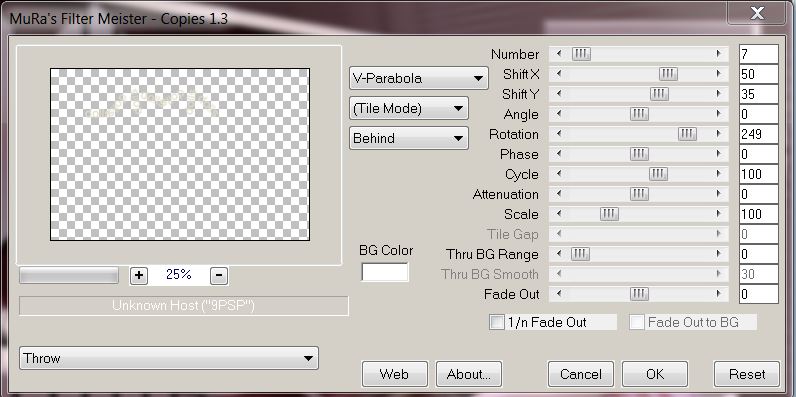Screen dimensions: 796x397
Task: Click right arrow of Rotation slider
Action: click(x=719, y=134)
